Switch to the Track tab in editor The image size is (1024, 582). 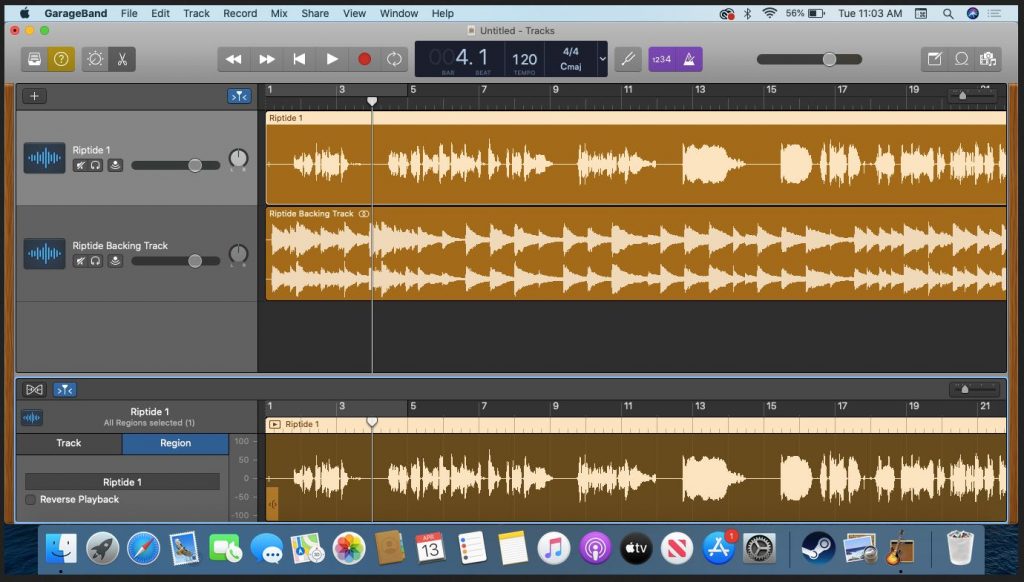(69, 443)
